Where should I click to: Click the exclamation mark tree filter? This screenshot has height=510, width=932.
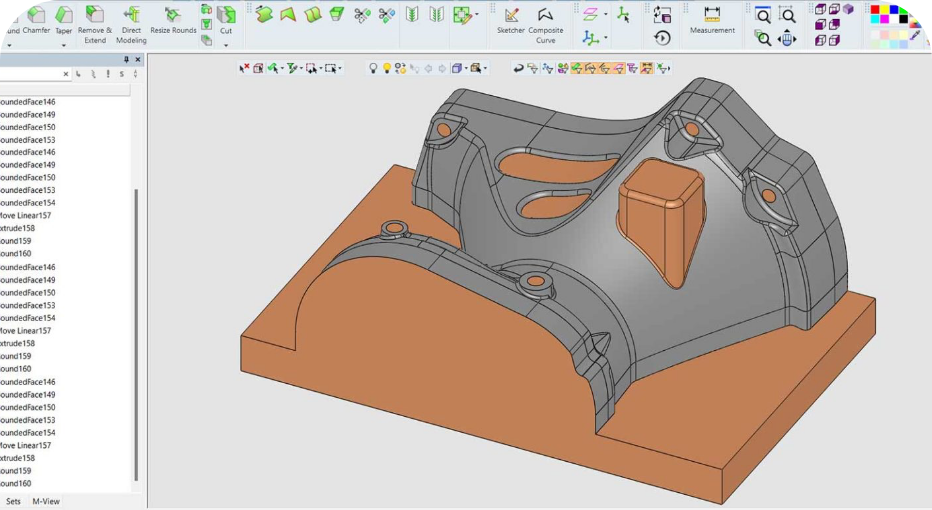coord(108,74)
